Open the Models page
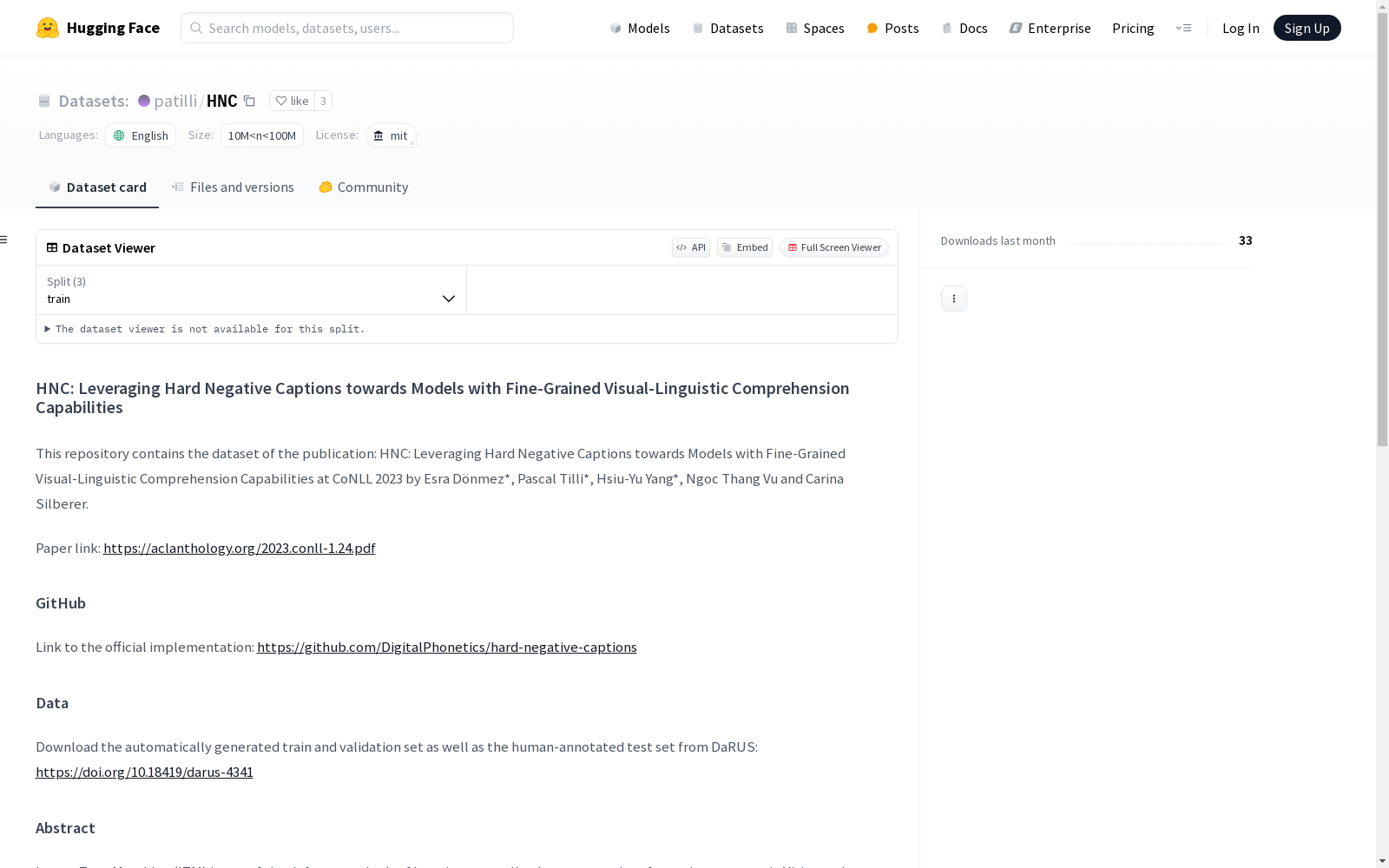1389x868 pixels. click(x=640, y=28)
